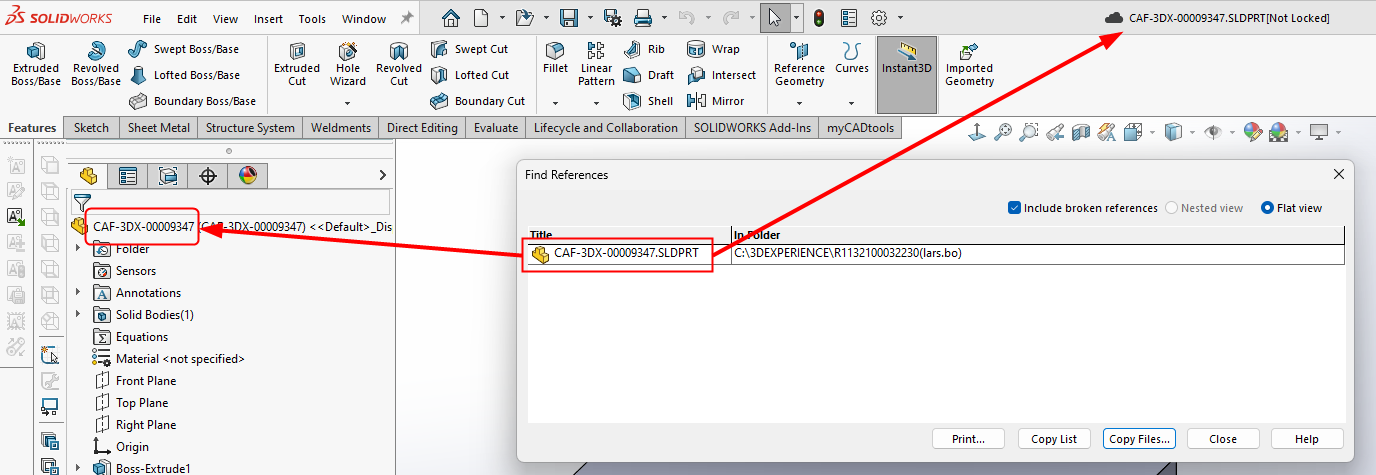Expand the Solid Bodies(1) node
This screenshot has width=1376, height=475.
click(x=78, y=314)
